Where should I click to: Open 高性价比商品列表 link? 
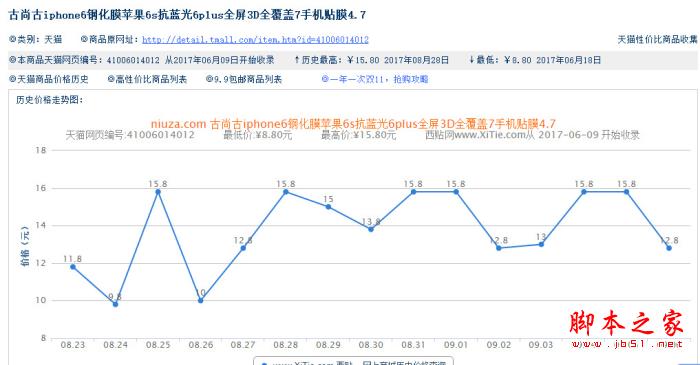147,79
